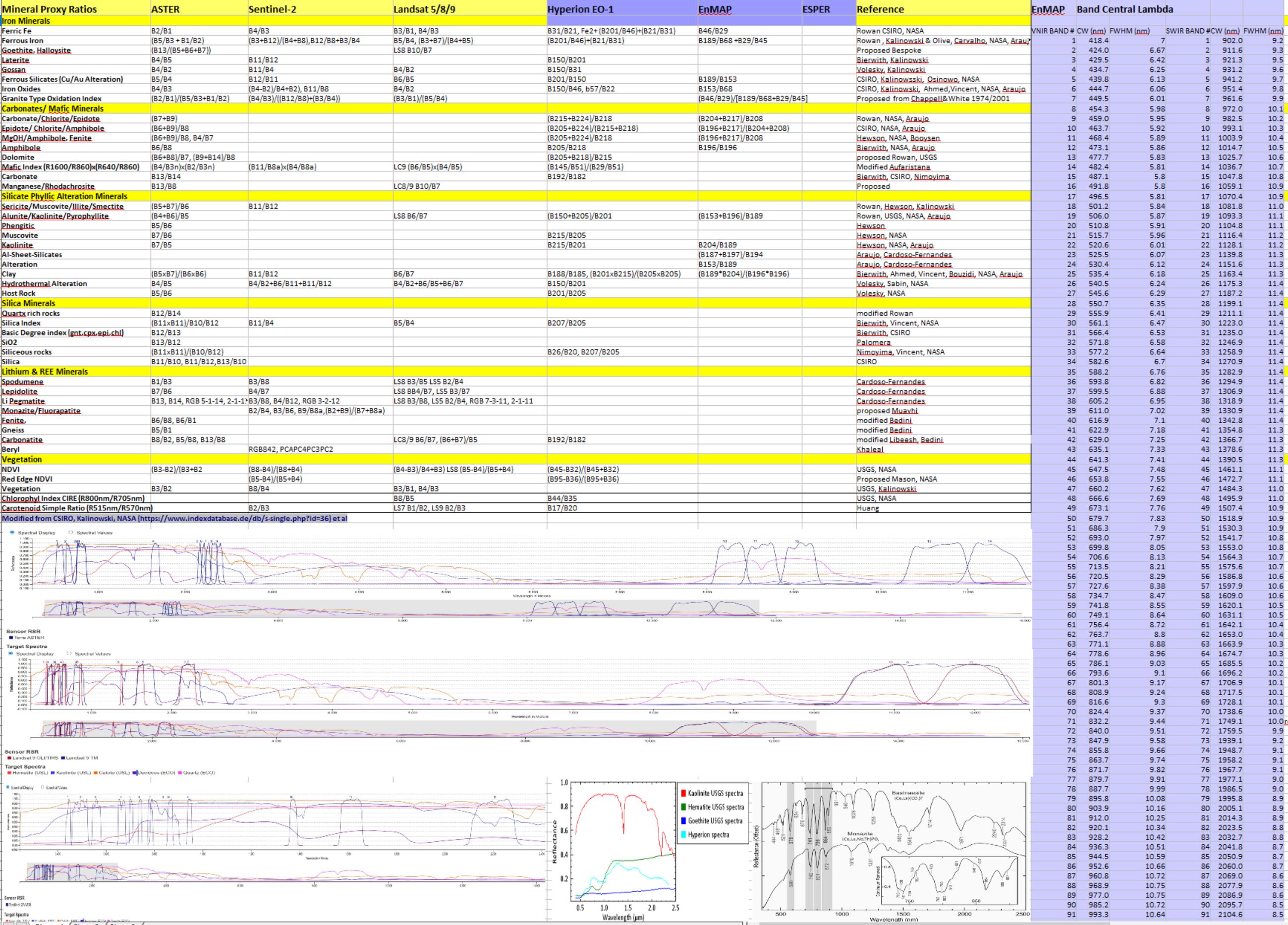1288x925 pixels.
Task: Click the red Kaolinite USGS spectra legend swatch
Action: 683,793
